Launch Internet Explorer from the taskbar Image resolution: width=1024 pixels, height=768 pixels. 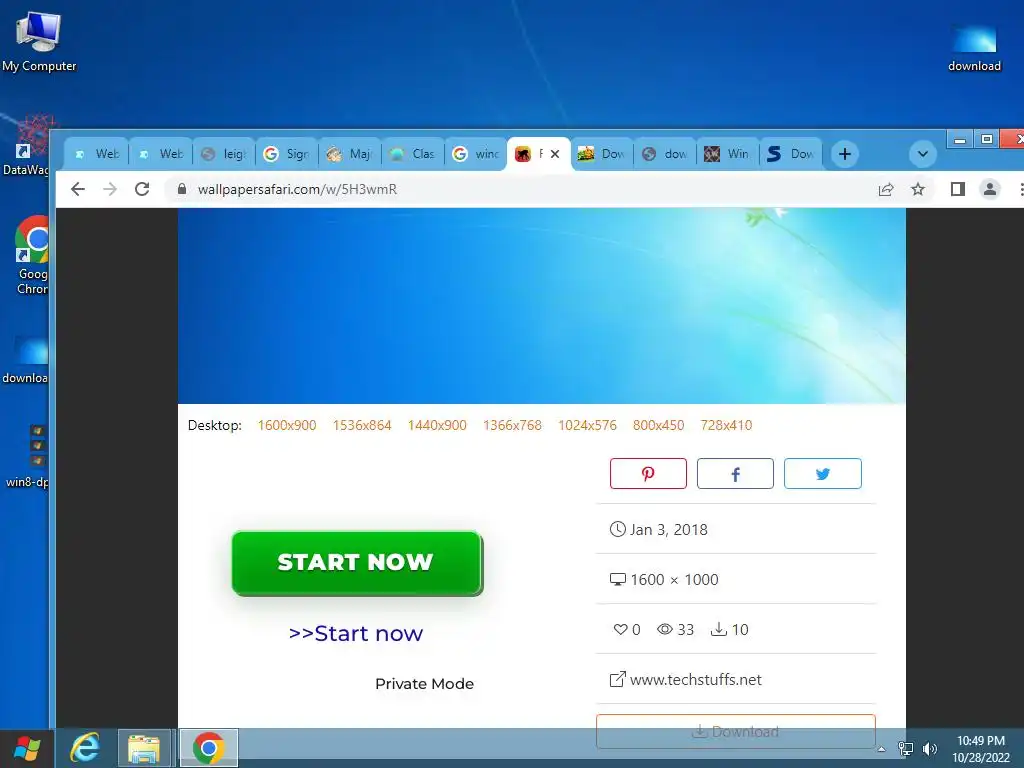click(x=85, y=748)
